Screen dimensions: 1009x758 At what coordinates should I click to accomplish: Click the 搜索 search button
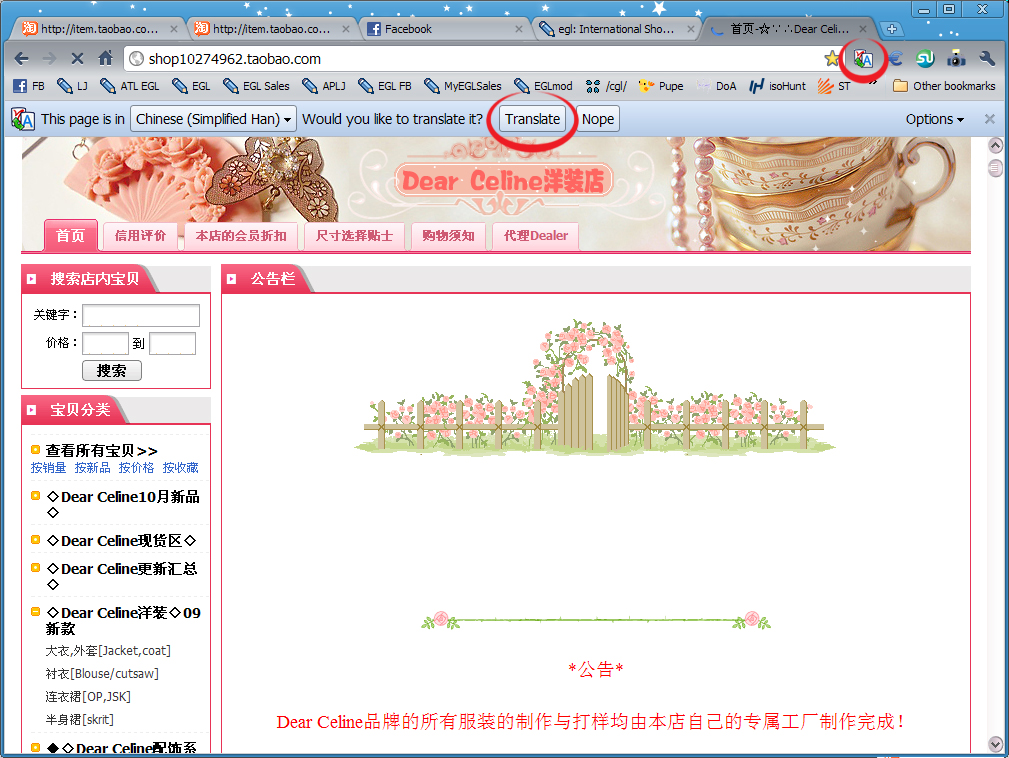pos(111,371)
